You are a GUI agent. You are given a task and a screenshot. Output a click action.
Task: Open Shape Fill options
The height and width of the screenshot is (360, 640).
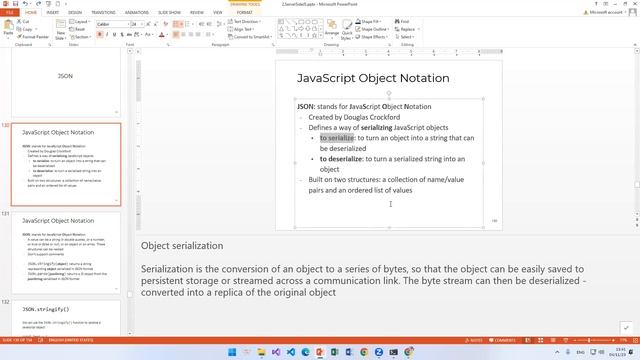click(x=368, y=21)
